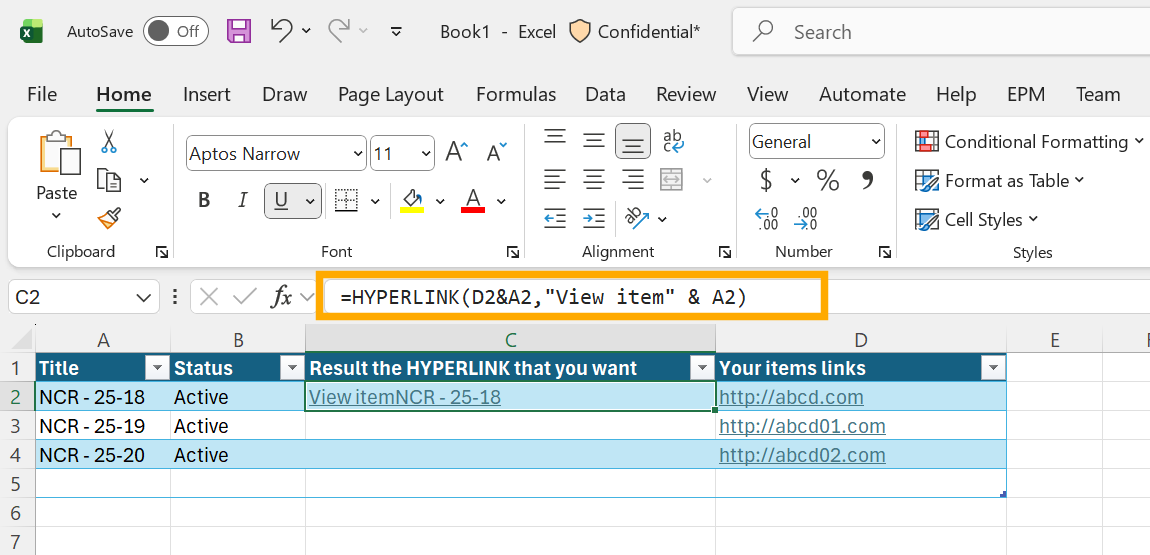Open Alignment settings dialog launcher
The height and width of the screenshot is (555, 1150).
[x=725, y=252]
